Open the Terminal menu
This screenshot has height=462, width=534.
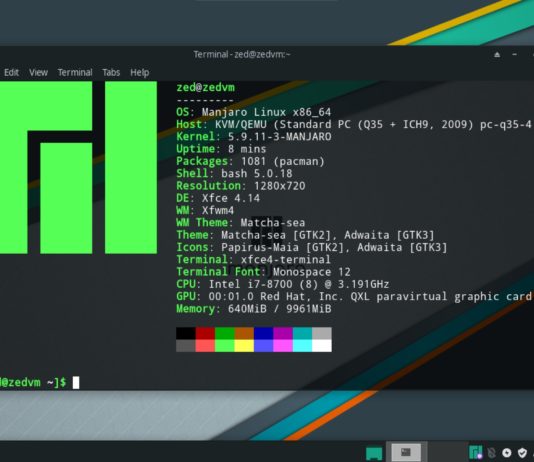click(75, 73)
